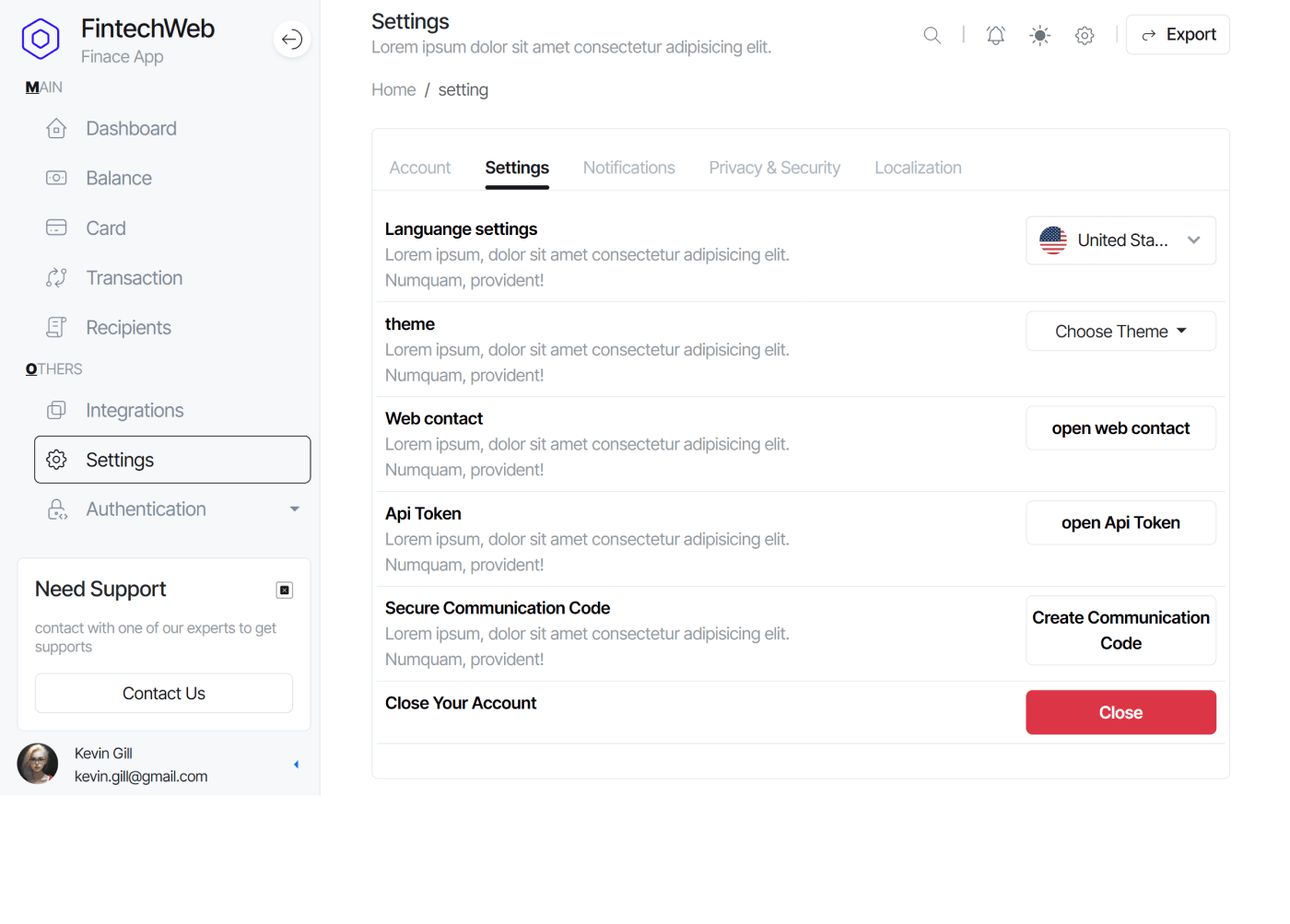Click the open web contact button

pyautogui.click(x=1120, y=428)
